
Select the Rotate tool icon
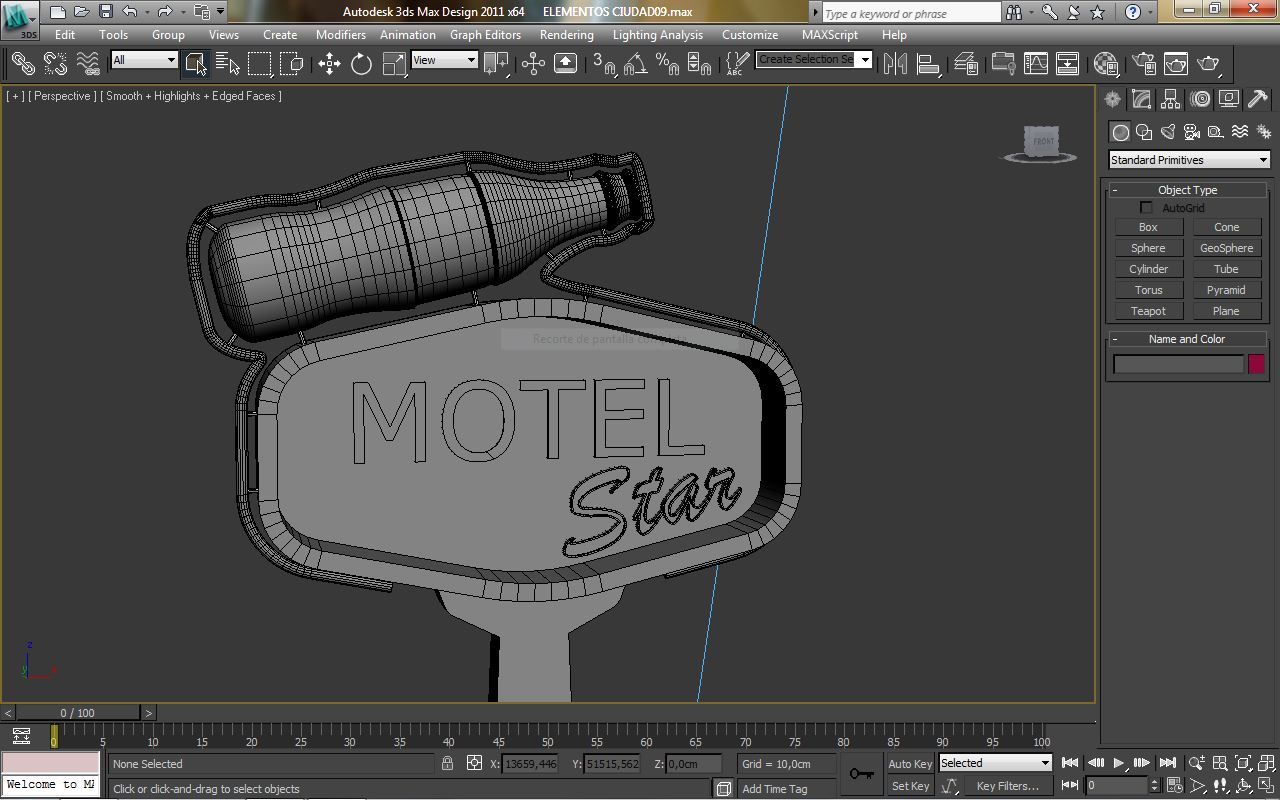pos(361,63)
